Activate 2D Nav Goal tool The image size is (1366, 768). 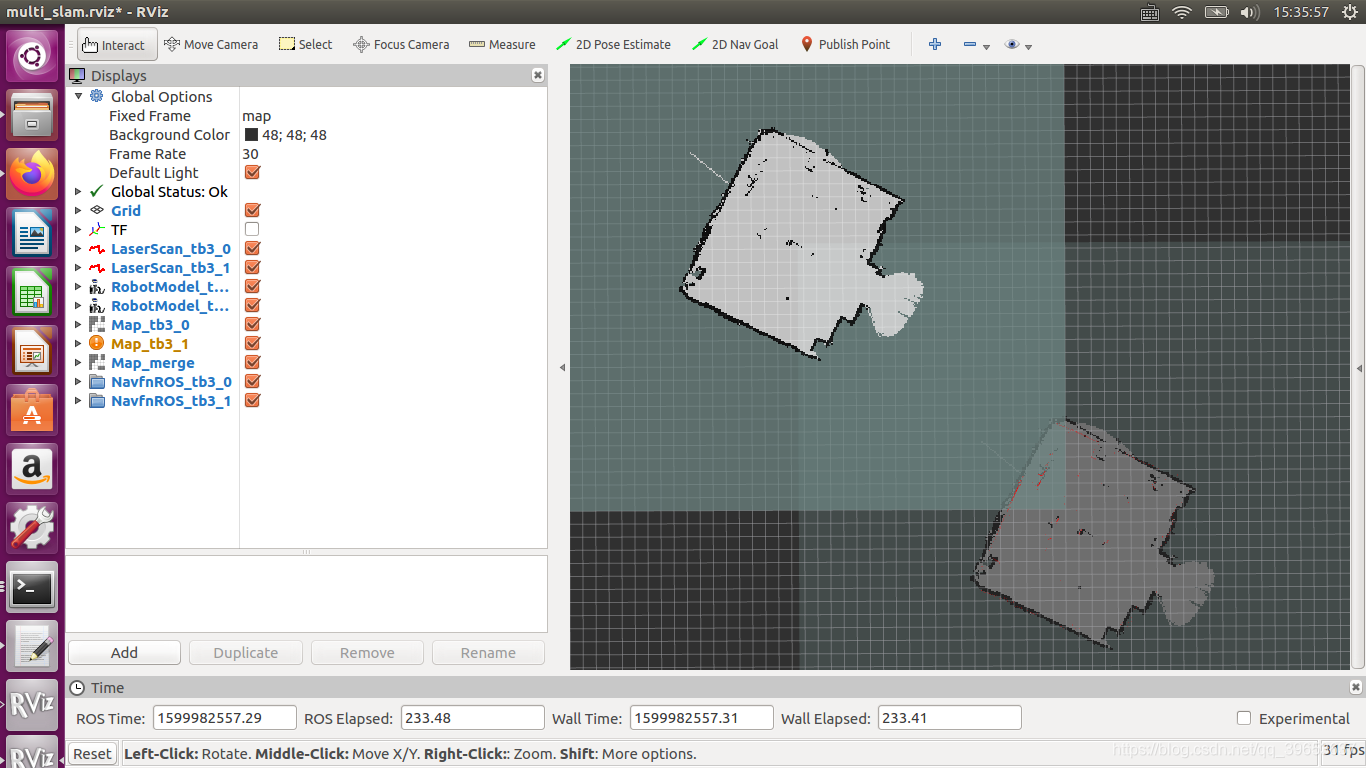tap(735, 44)
